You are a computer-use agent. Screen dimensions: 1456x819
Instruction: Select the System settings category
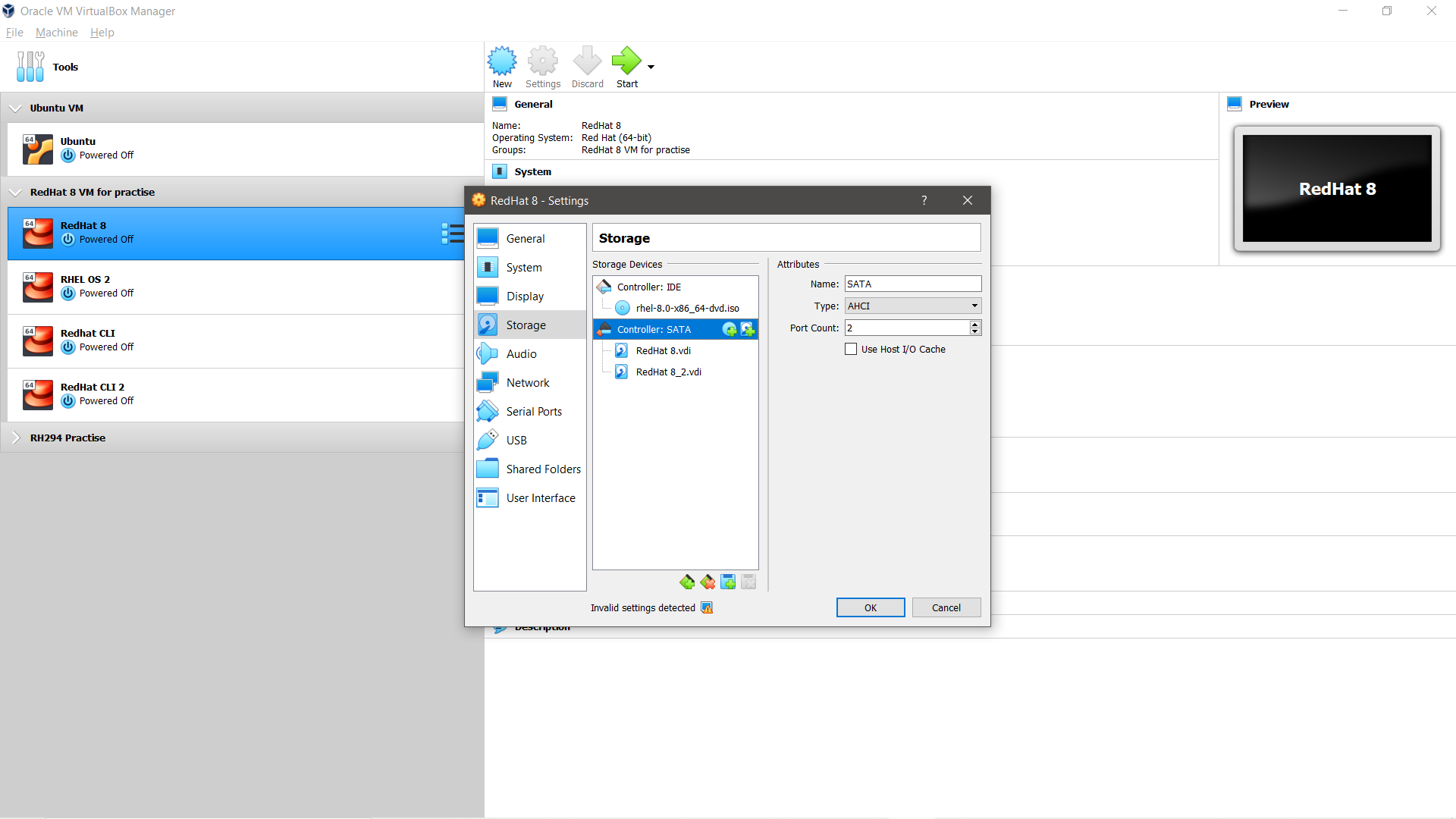(x=530, y=267)
